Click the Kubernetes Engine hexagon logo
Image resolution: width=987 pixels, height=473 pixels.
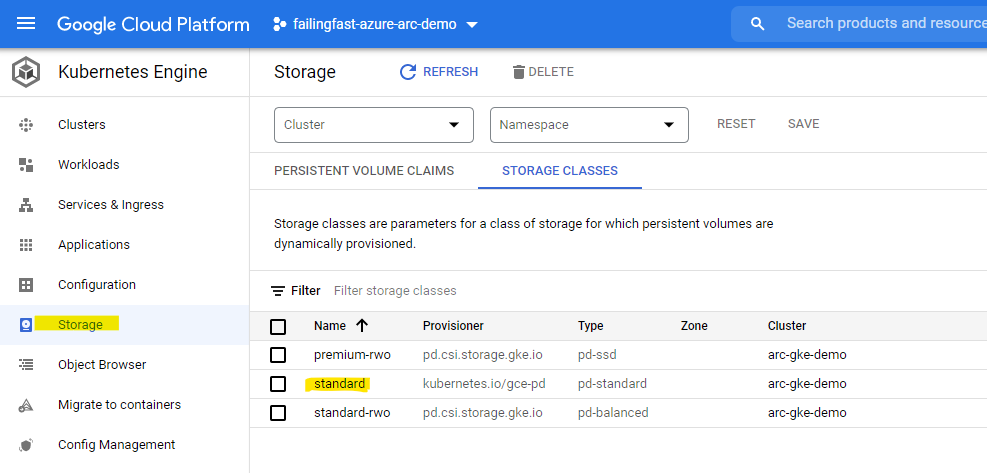coord(26,72)
